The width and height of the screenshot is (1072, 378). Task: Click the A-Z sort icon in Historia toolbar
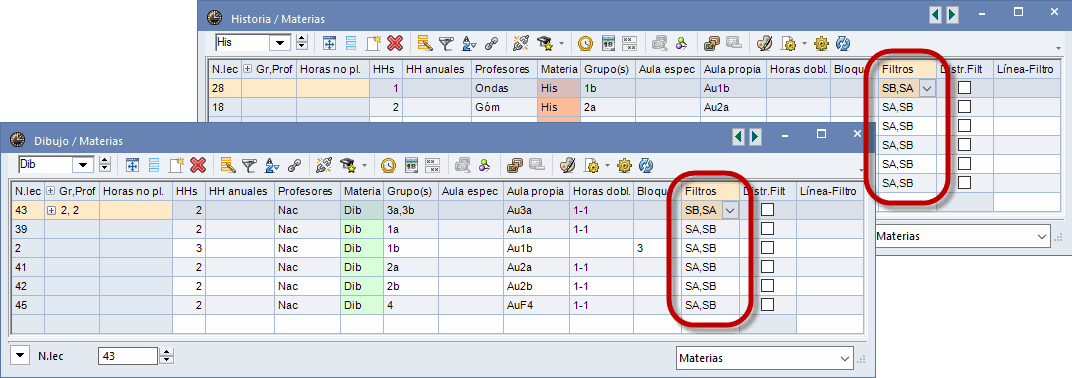pyautogui.click(x=468, y=43)
